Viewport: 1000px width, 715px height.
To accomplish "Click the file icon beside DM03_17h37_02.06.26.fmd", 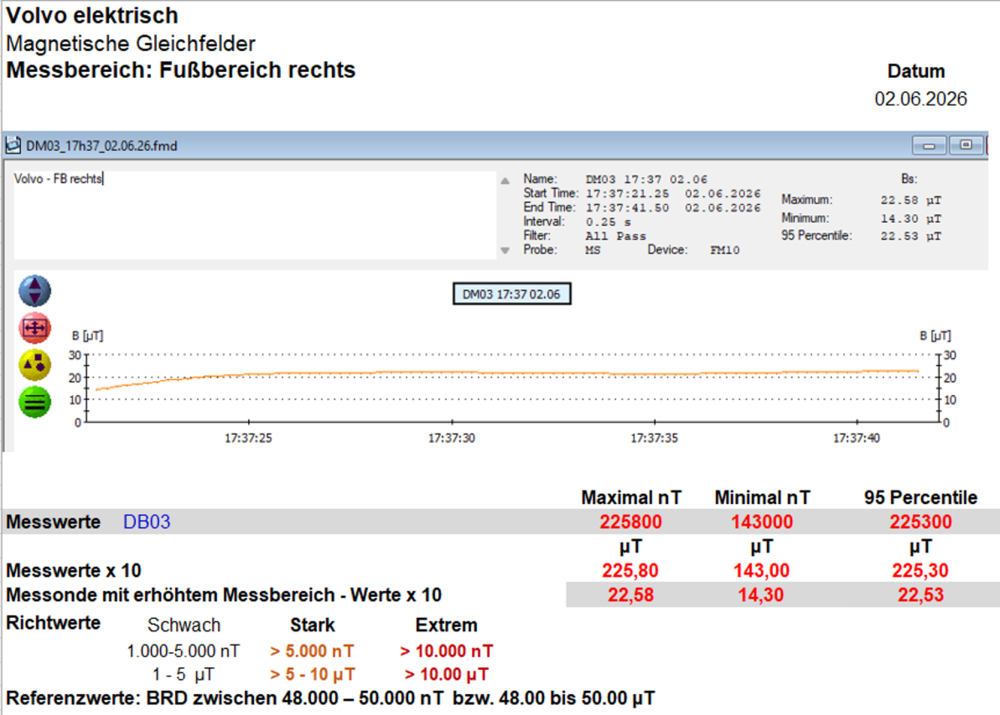I will click(13, 145).
